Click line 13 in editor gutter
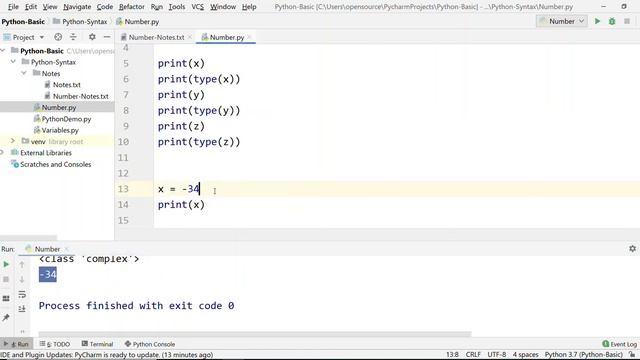Image resolution: width=640 pixels, height=360 pixels. pos(123,189)
